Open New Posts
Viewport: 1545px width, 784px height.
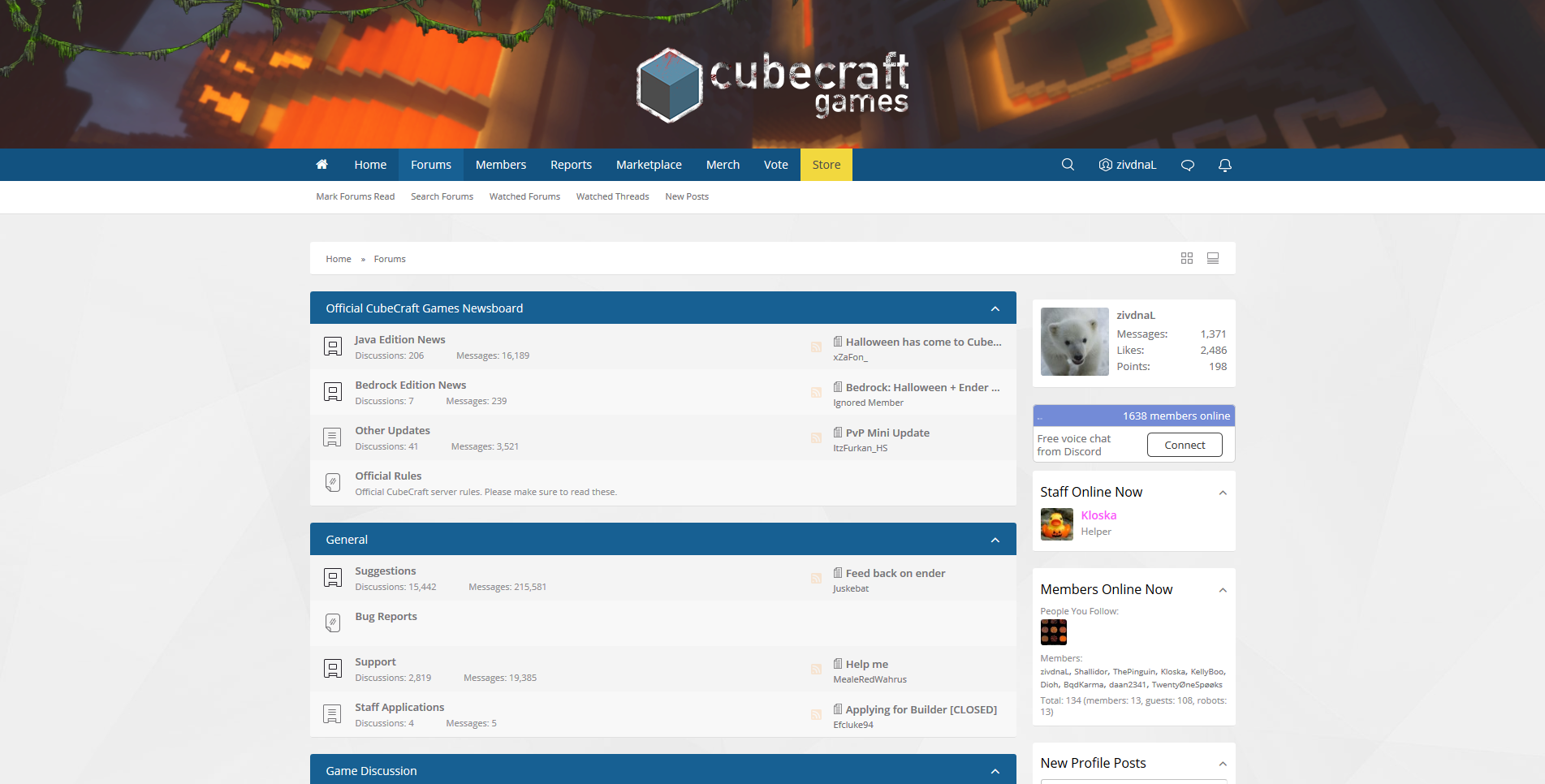(687, 196)
